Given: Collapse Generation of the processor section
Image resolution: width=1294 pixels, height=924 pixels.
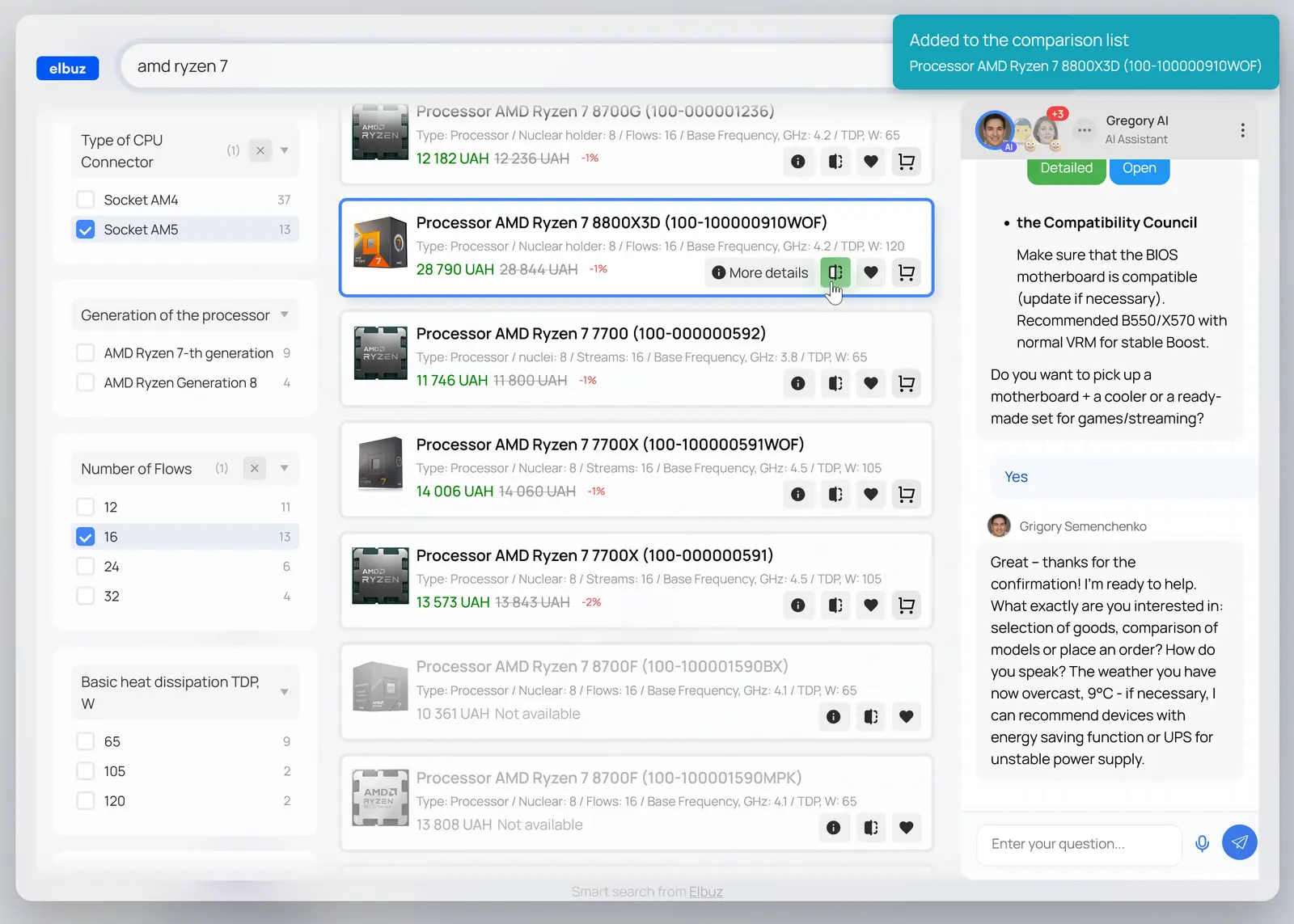Looking at the screenshot, I should tap(285, 314).
